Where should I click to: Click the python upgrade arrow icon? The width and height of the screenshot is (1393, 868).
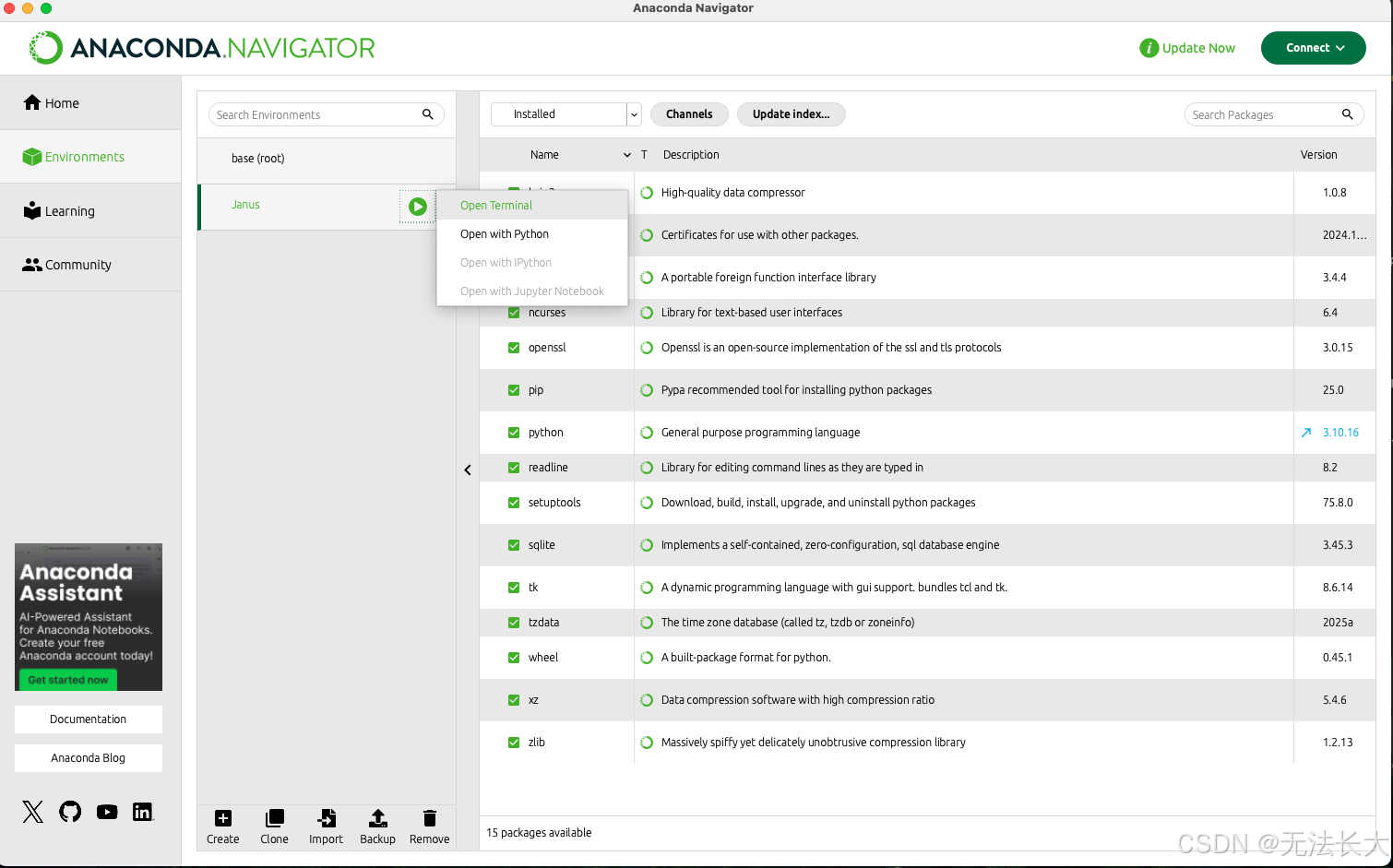[x=1306, y=433]
